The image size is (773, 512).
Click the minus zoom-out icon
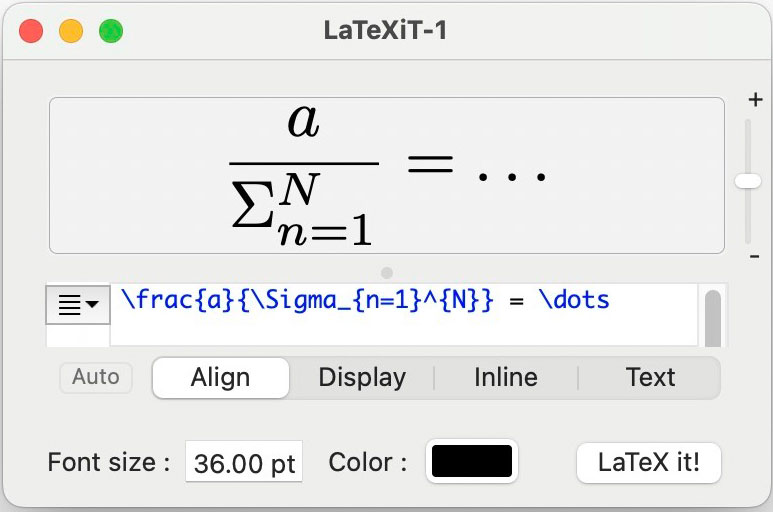coord(755,257)
